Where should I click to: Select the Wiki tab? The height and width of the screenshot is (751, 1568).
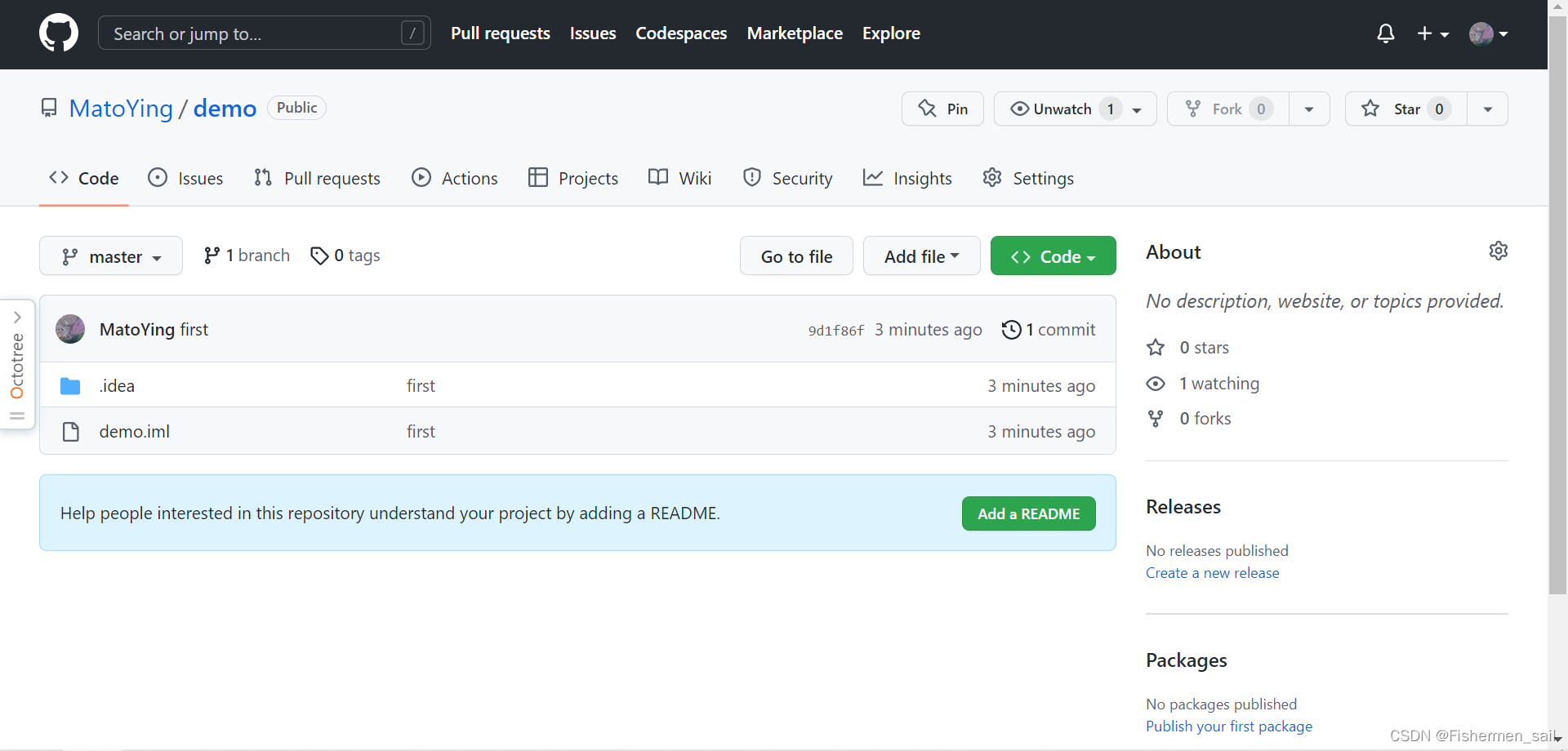point(679,178)
